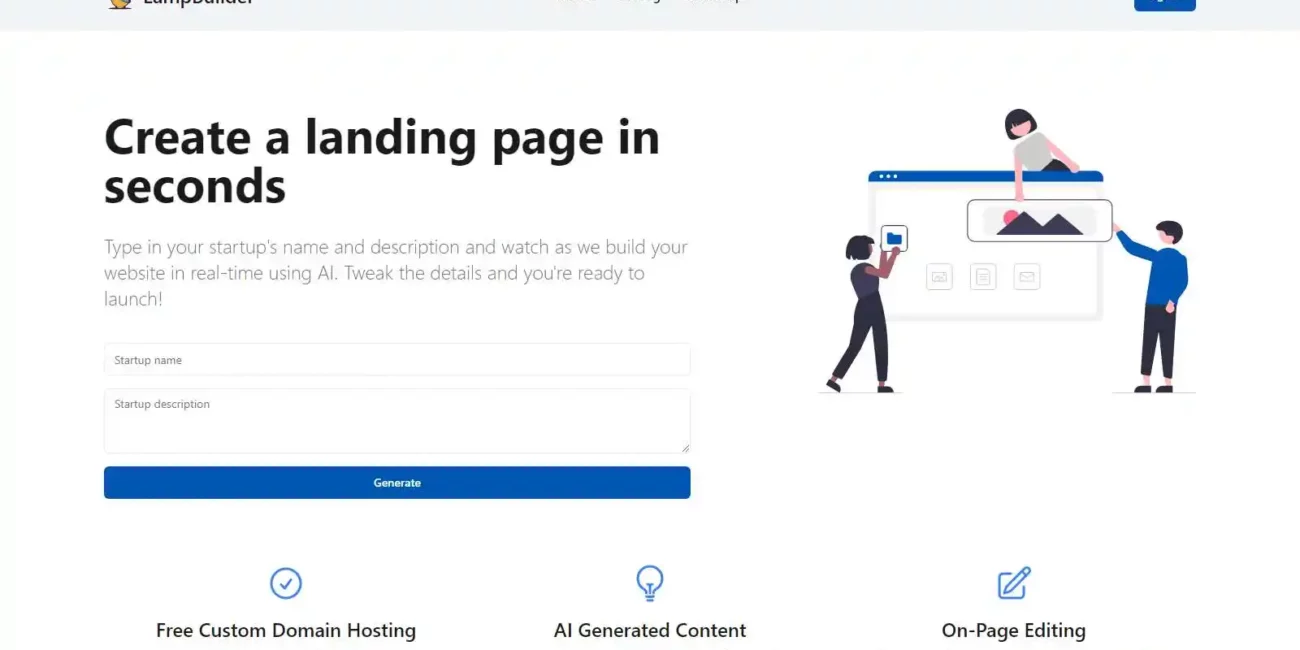Image resolution: width=1300 pixels, height=650 pixels.
Task: Select the Free Custom Domain Hosting heading
Action: tap(286, 630)
